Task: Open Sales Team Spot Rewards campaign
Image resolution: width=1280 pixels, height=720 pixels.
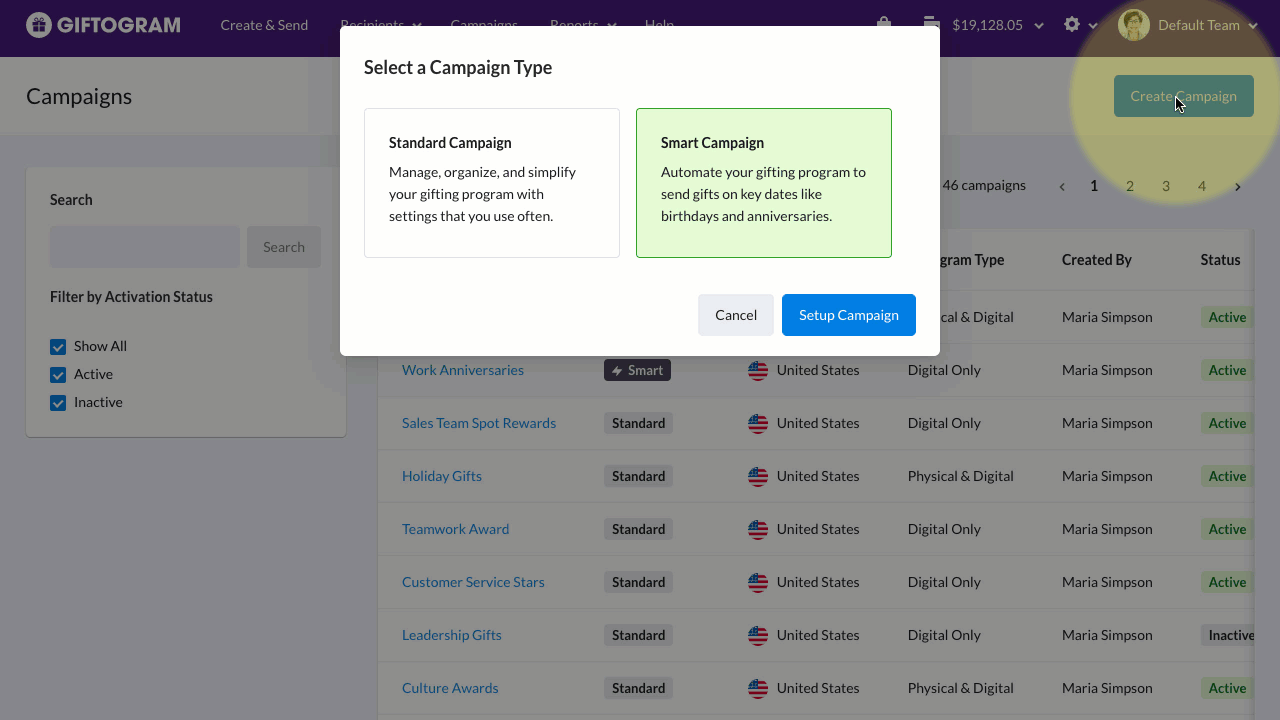Action: [x=479, y=423]
